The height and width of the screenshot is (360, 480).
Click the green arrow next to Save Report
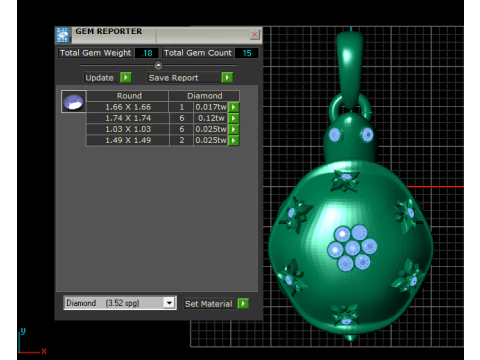pos(227,77)
